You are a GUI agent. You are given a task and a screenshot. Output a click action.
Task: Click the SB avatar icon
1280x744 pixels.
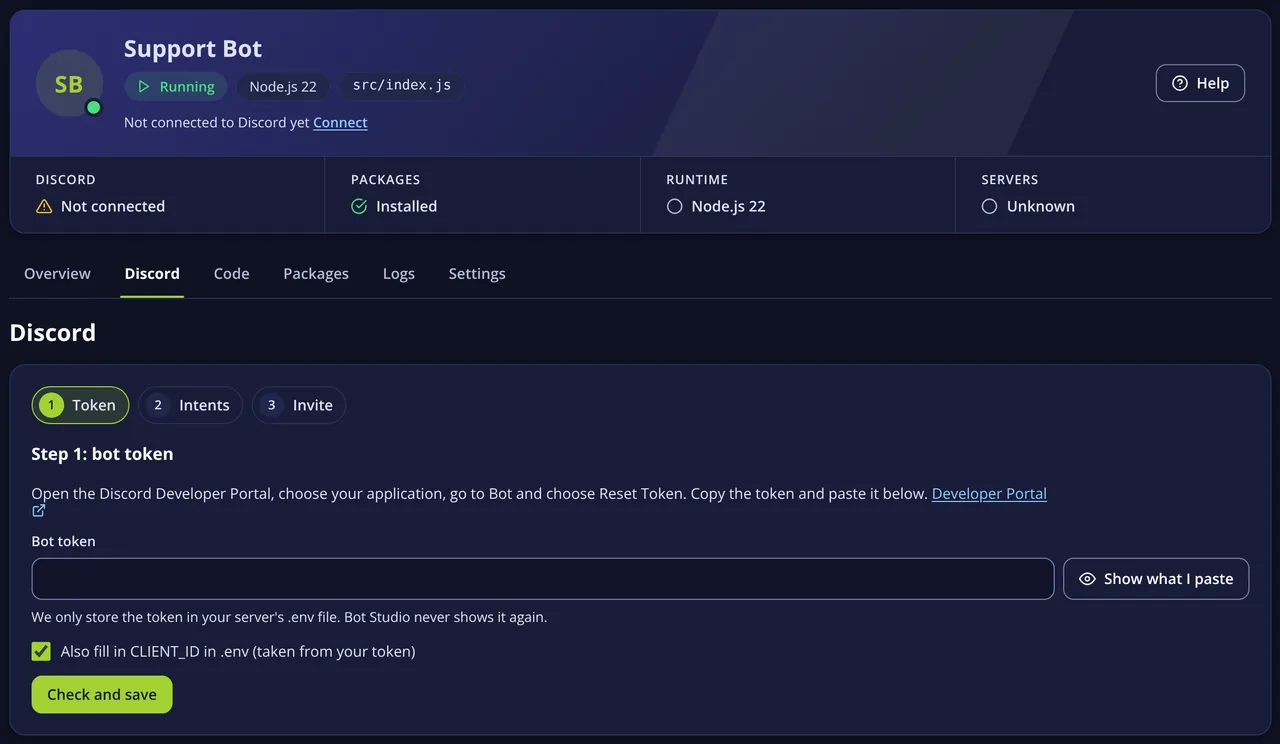click(69, 84)
